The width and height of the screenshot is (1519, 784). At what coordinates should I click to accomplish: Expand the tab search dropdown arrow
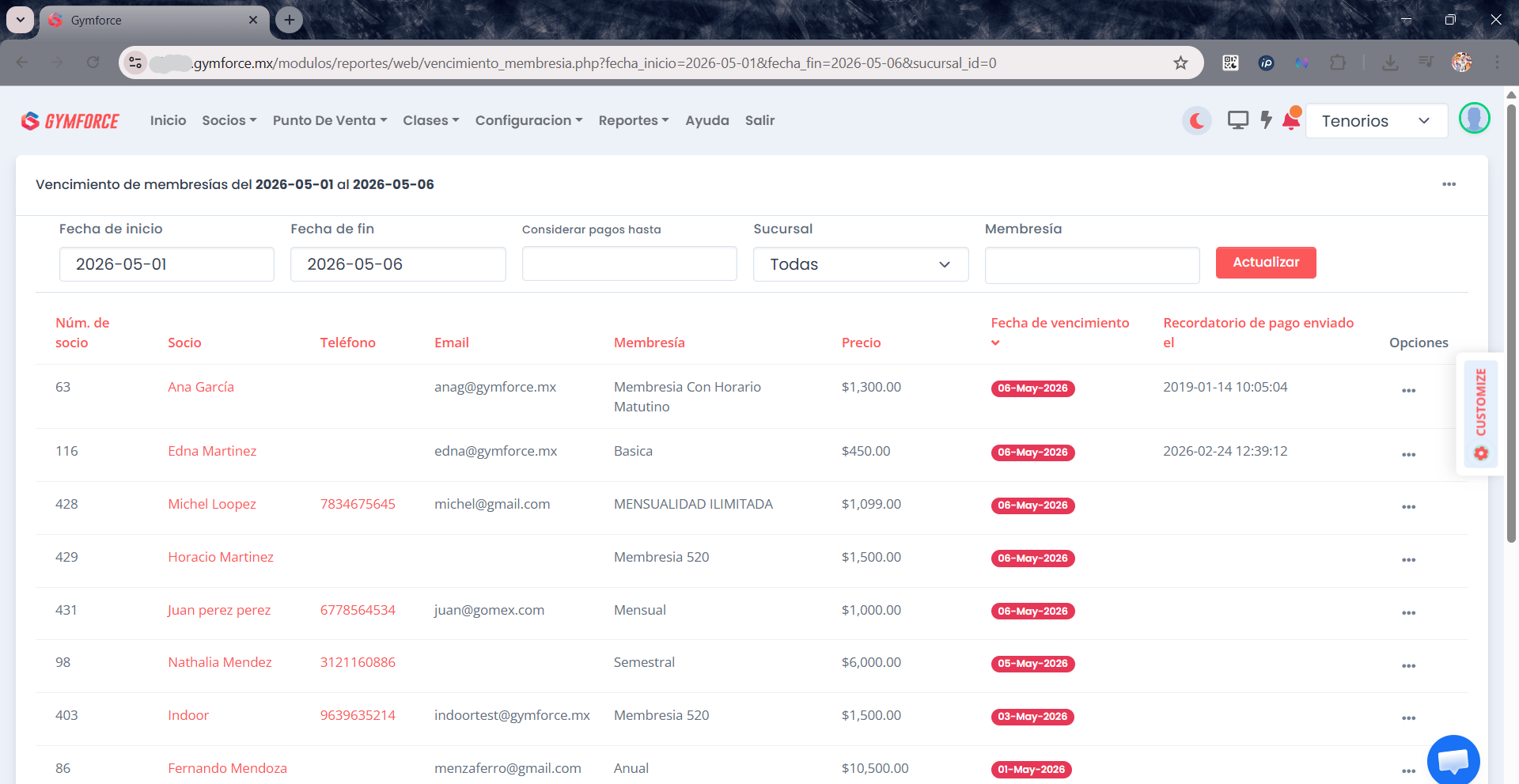point(21,20)
